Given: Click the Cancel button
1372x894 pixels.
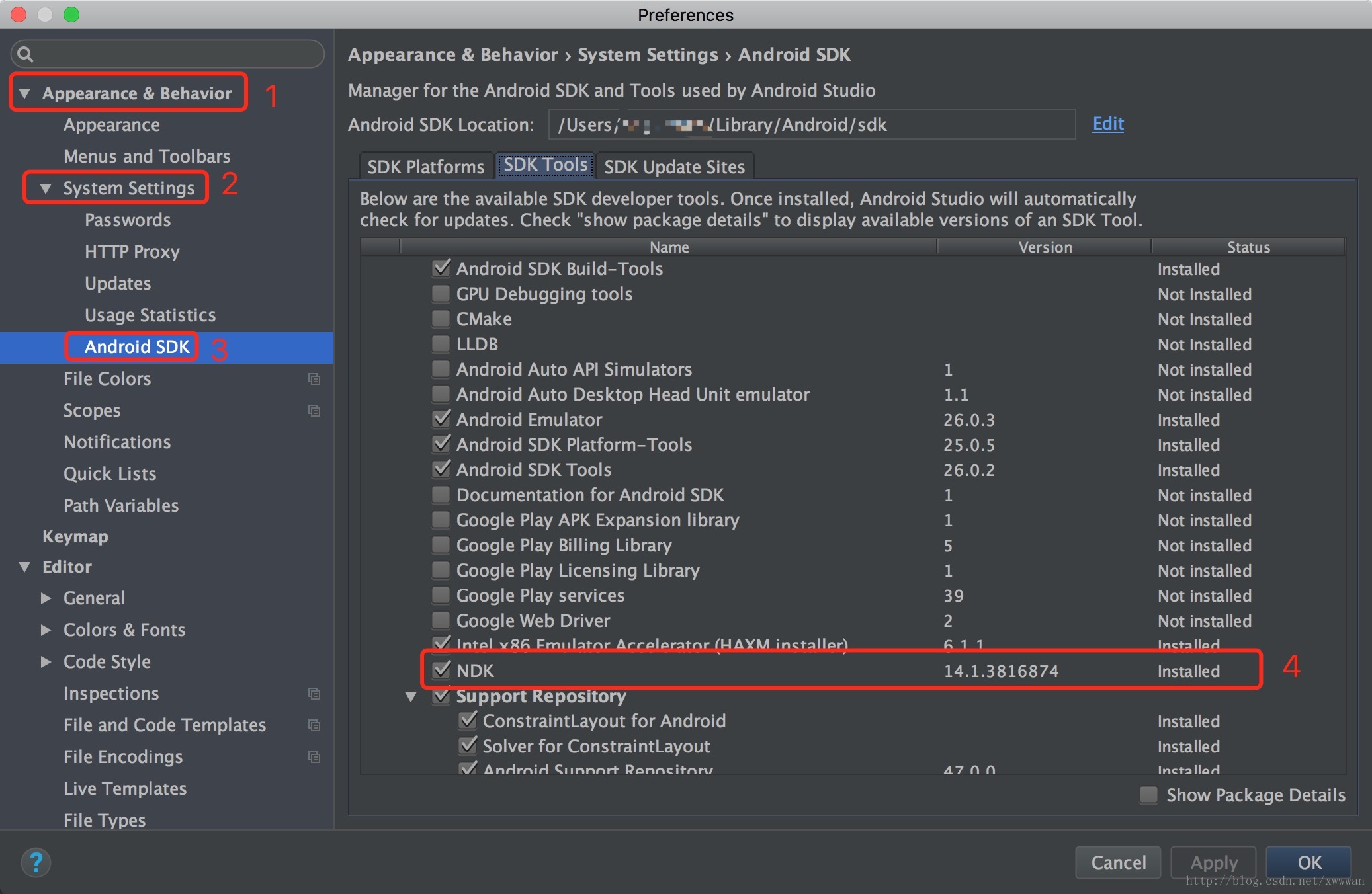Looking at the screenshot, I should pos(1118,862).
